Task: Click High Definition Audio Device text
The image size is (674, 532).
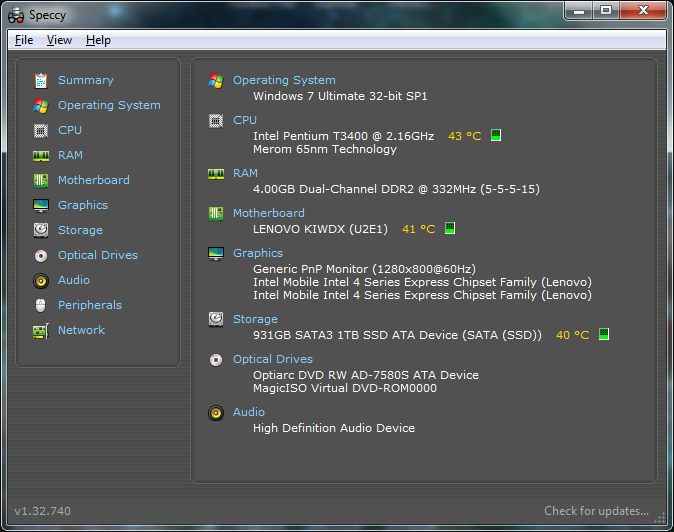Action: (334, 428)
